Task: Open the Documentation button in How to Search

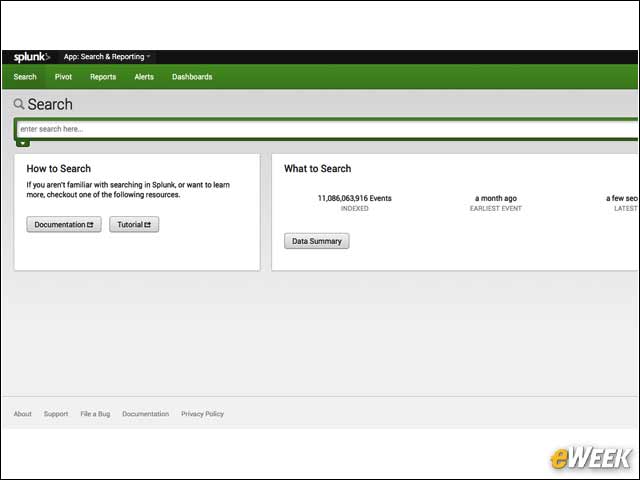Action: point(64,224)
